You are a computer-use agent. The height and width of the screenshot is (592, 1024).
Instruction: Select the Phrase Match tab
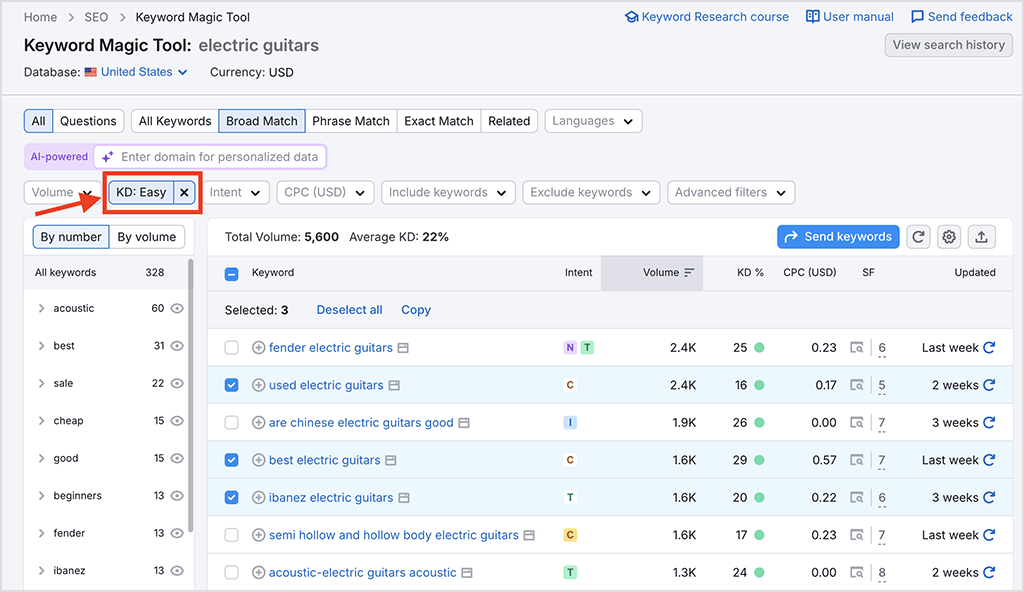pyautogui.click(x=351, y=121)
